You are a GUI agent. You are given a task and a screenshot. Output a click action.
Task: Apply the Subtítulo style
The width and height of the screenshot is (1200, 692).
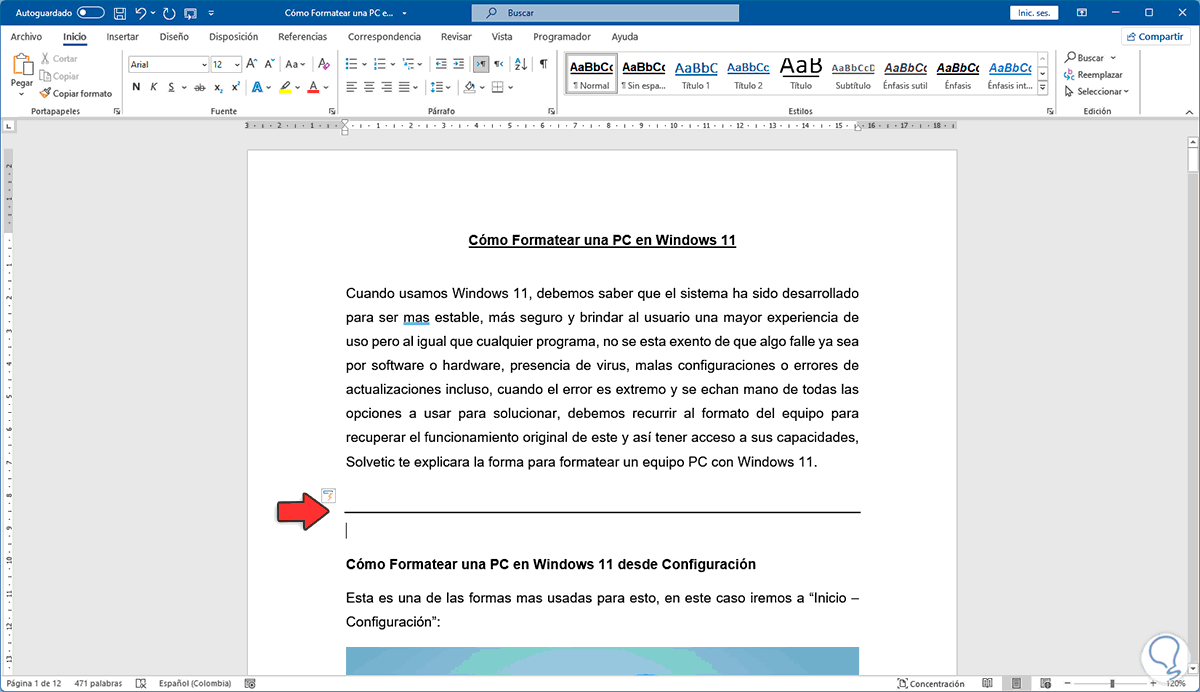point(853,74)
